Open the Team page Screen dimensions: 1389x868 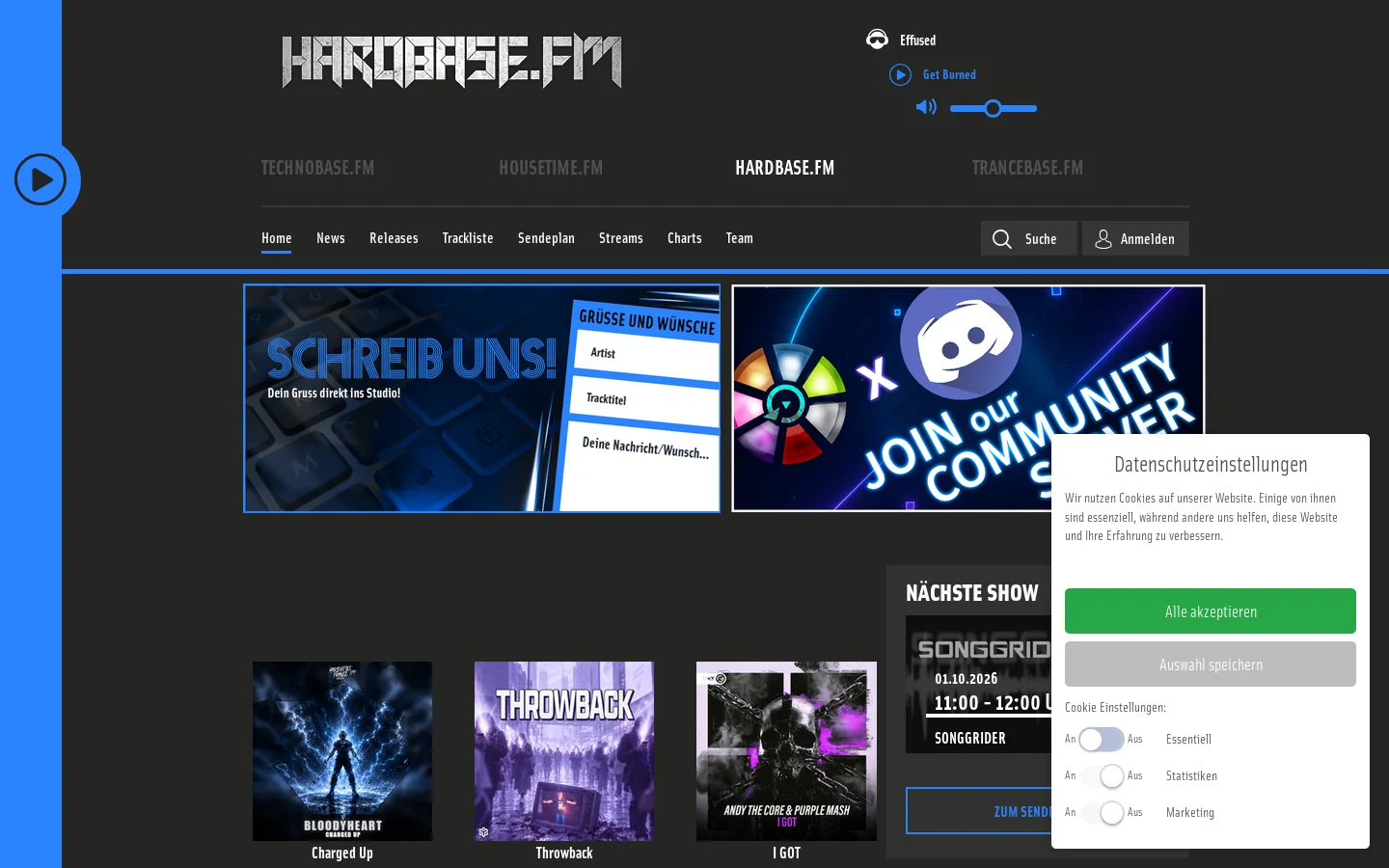pyautogui.click(x=739, y=238)
